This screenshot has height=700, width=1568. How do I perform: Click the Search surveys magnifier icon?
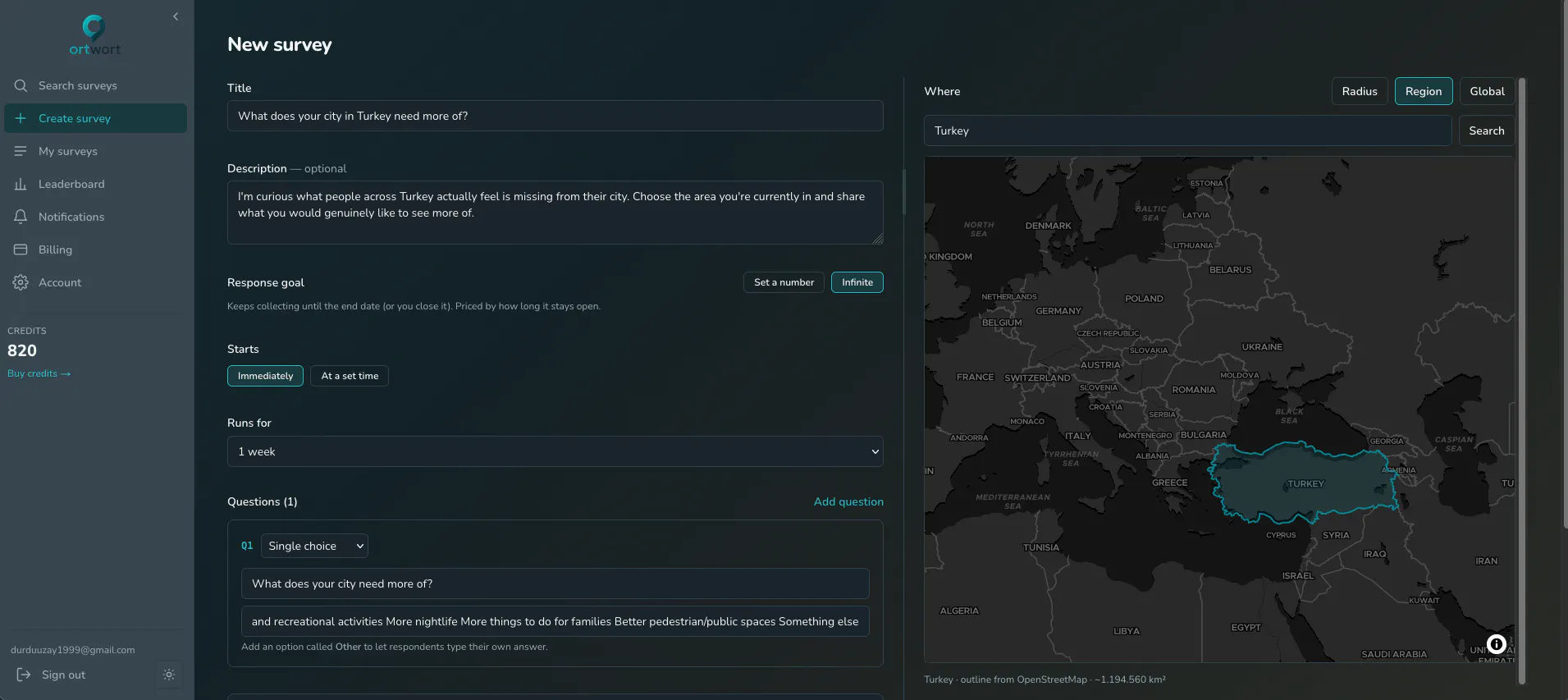21,85
